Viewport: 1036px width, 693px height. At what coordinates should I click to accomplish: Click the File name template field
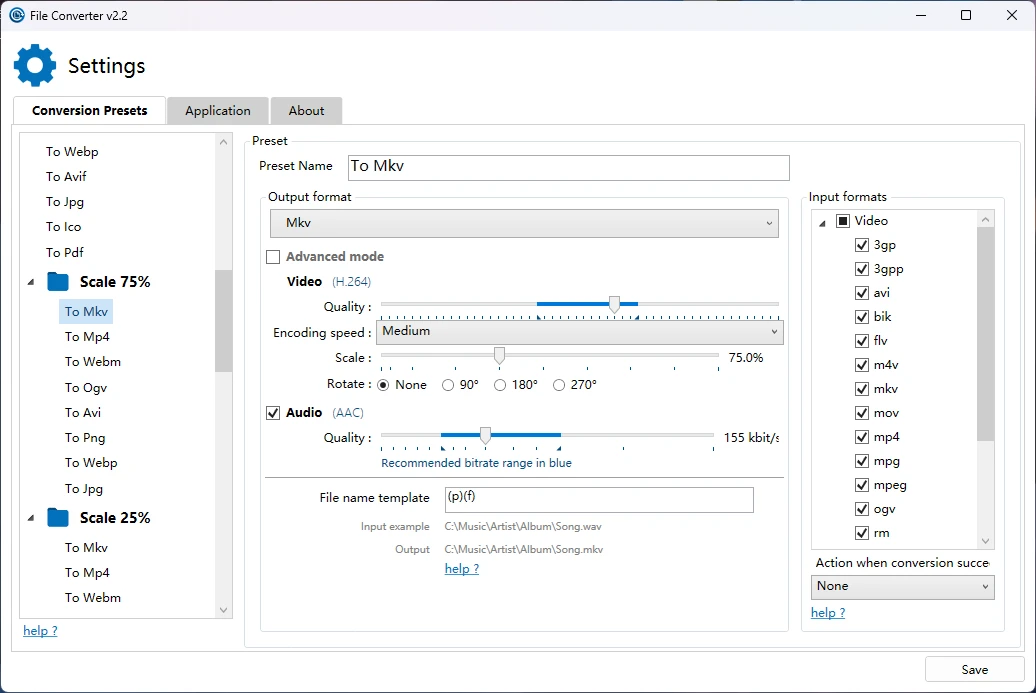pos(599,500)
